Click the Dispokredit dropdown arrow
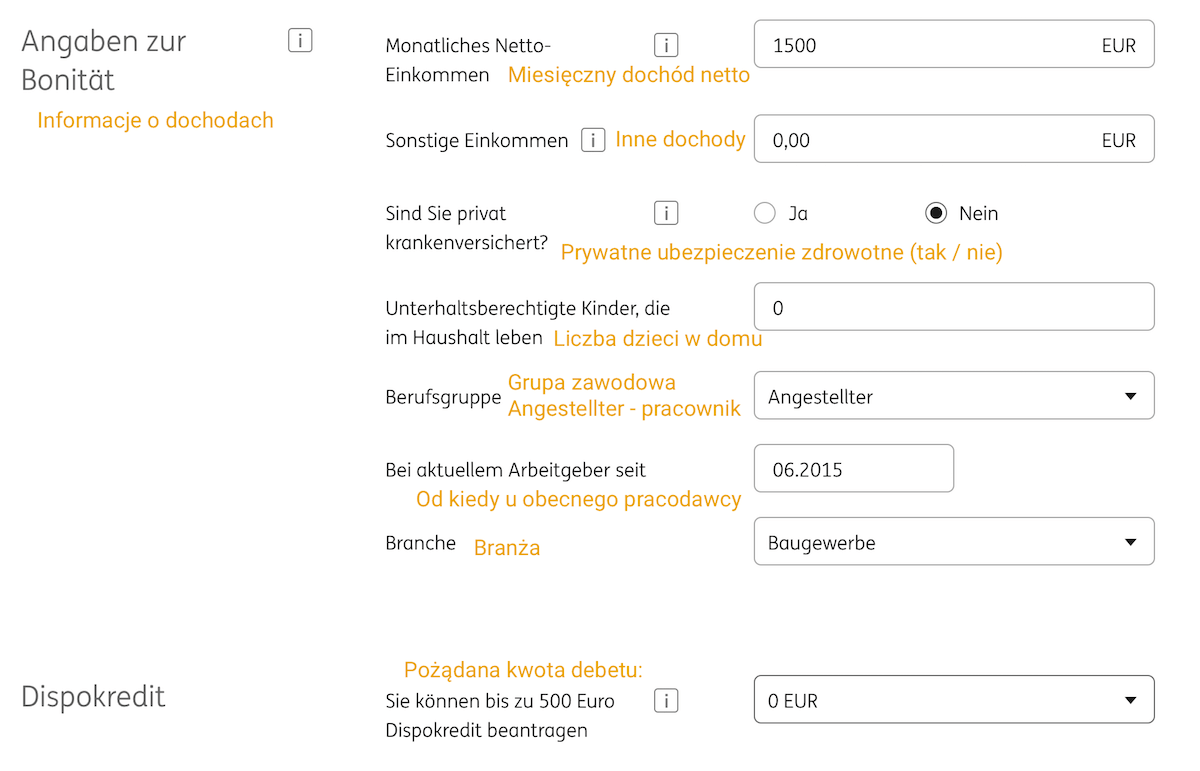 click(1131, 701)
